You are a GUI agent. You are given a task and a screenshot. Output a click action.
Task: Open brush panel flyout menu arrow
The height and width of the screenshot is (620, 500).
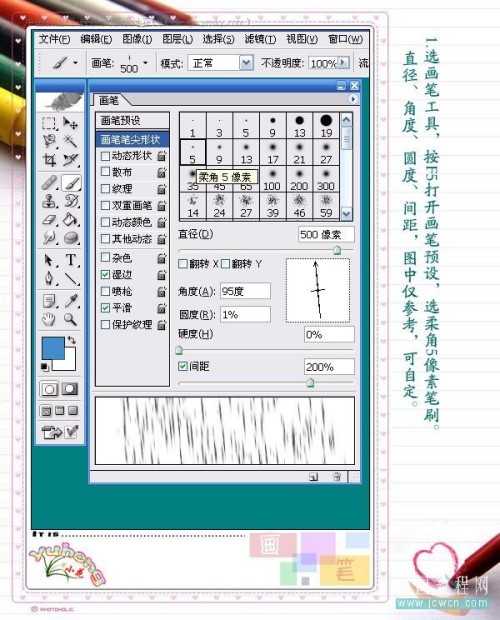coord(354,99)
